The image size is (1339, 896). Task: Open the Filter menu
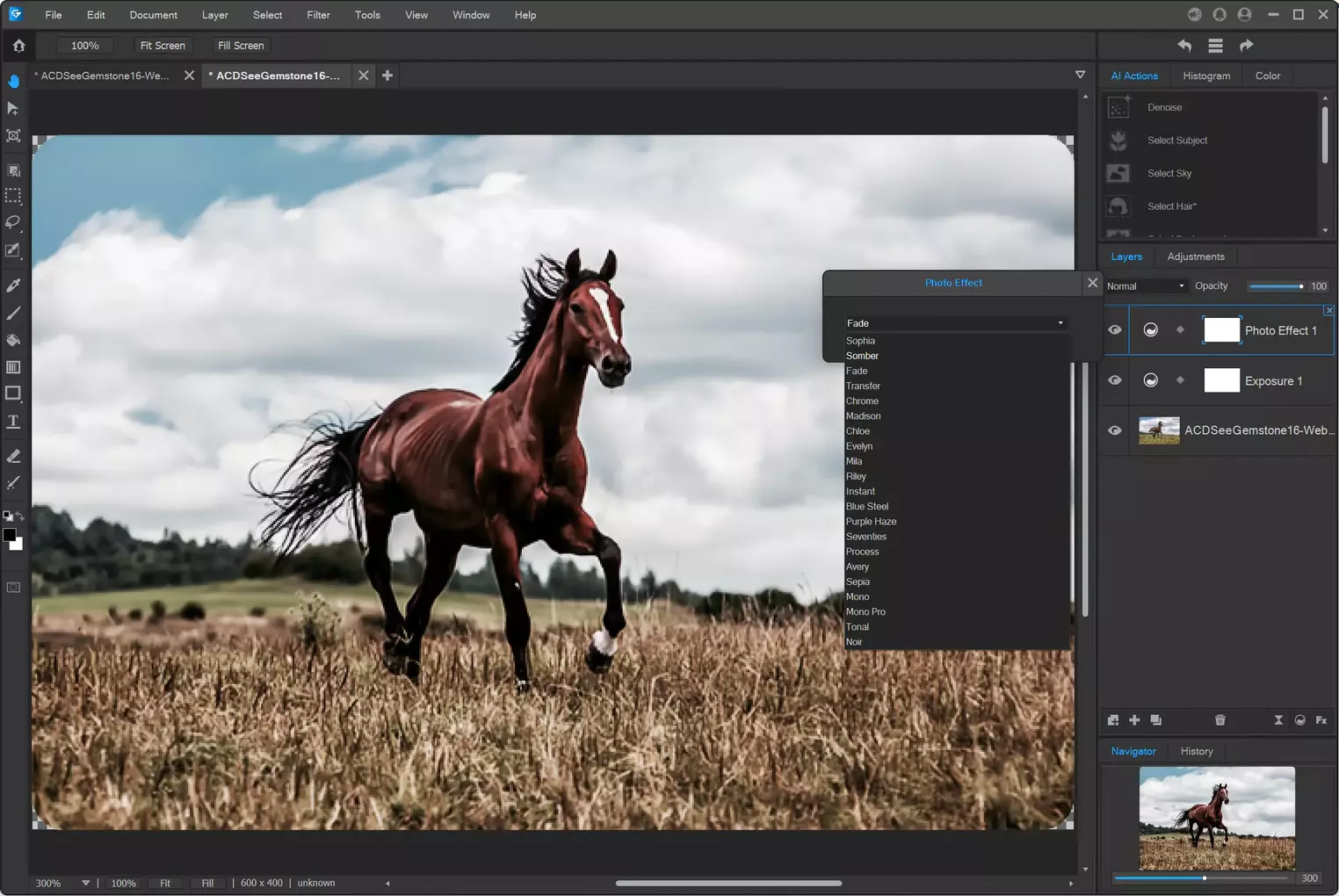point(318,15)
